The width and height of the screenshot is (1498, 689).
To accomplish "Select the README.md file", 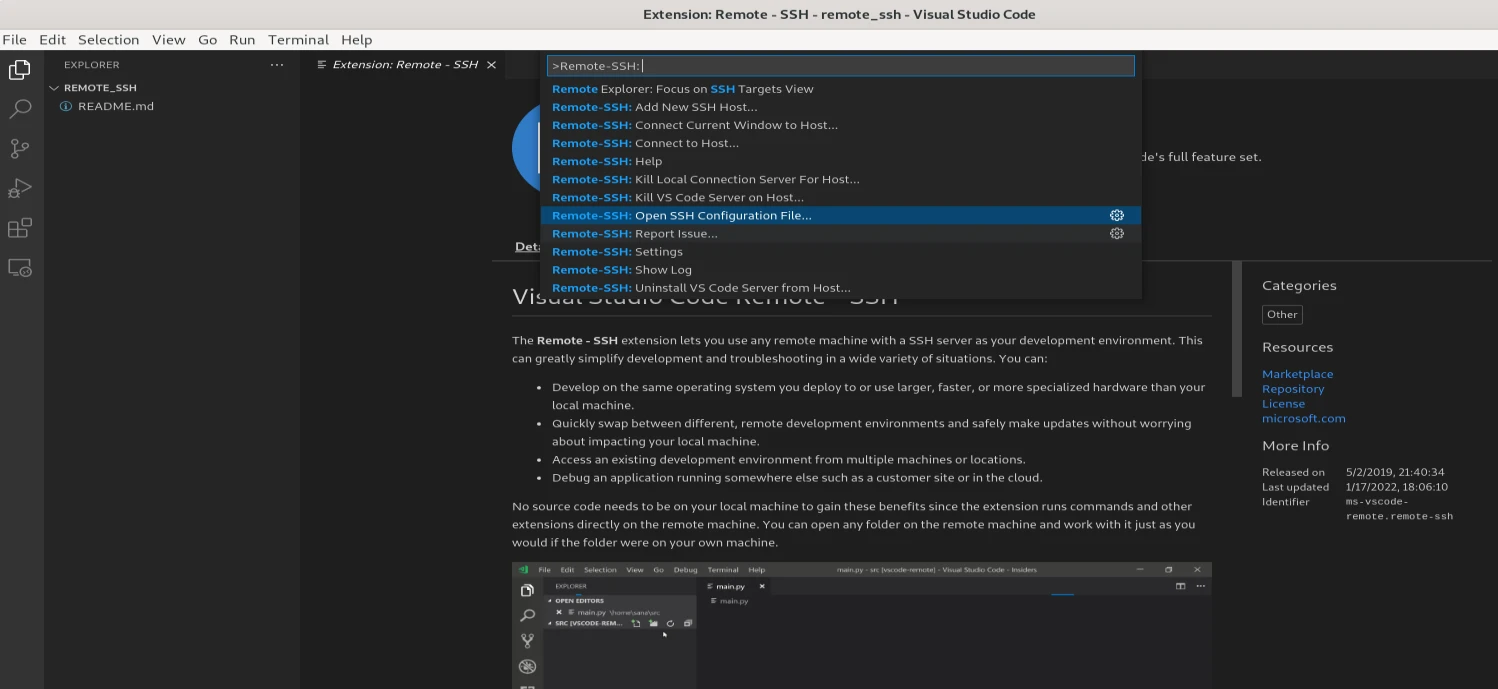I will coord(113,105).
